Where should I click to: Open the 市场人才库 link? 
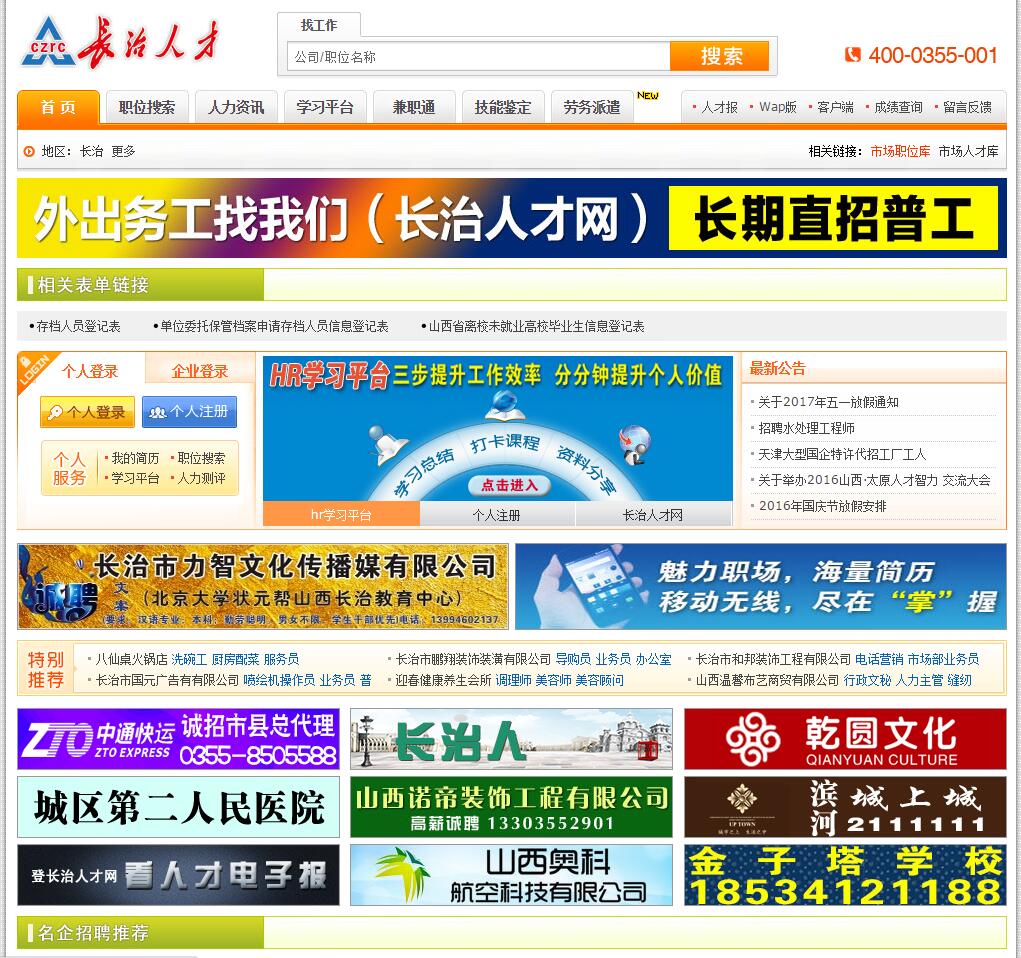(968, 151)
